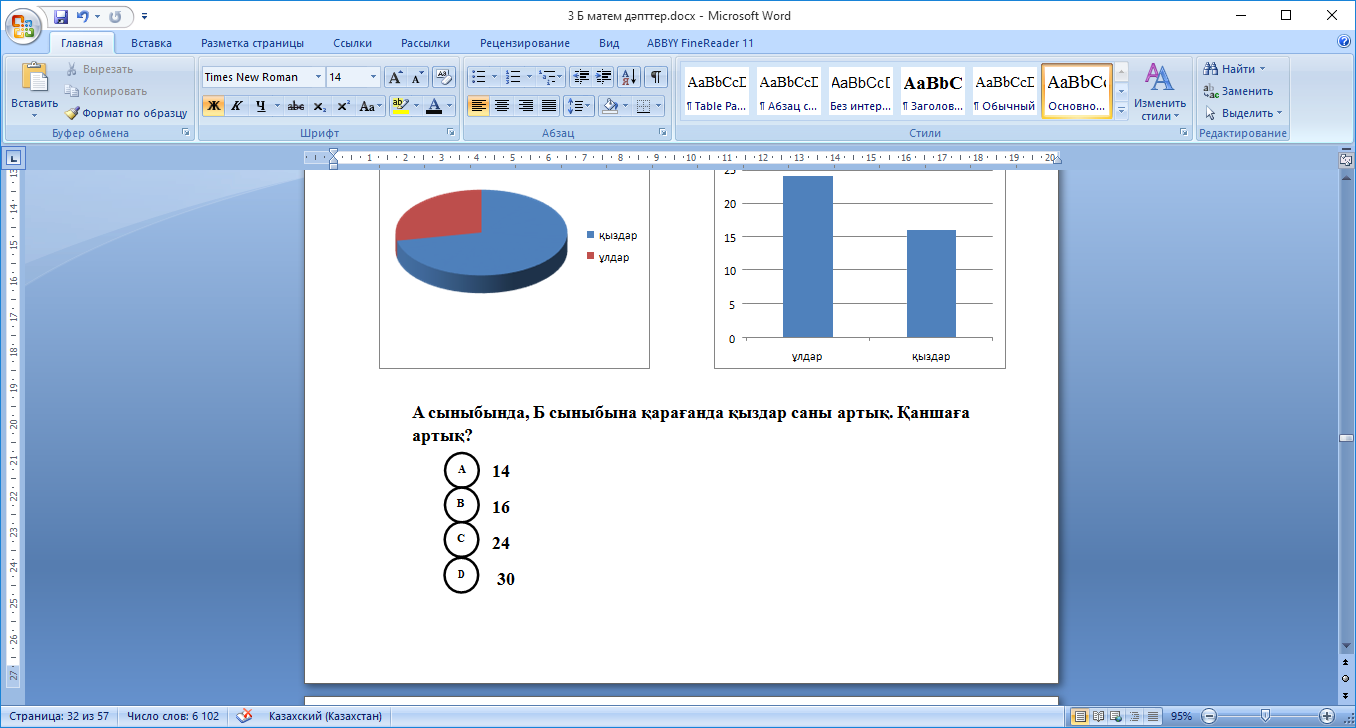Click the zoom slider
This screenshot has height=728, width=1356.
(x=1266, y=716)
